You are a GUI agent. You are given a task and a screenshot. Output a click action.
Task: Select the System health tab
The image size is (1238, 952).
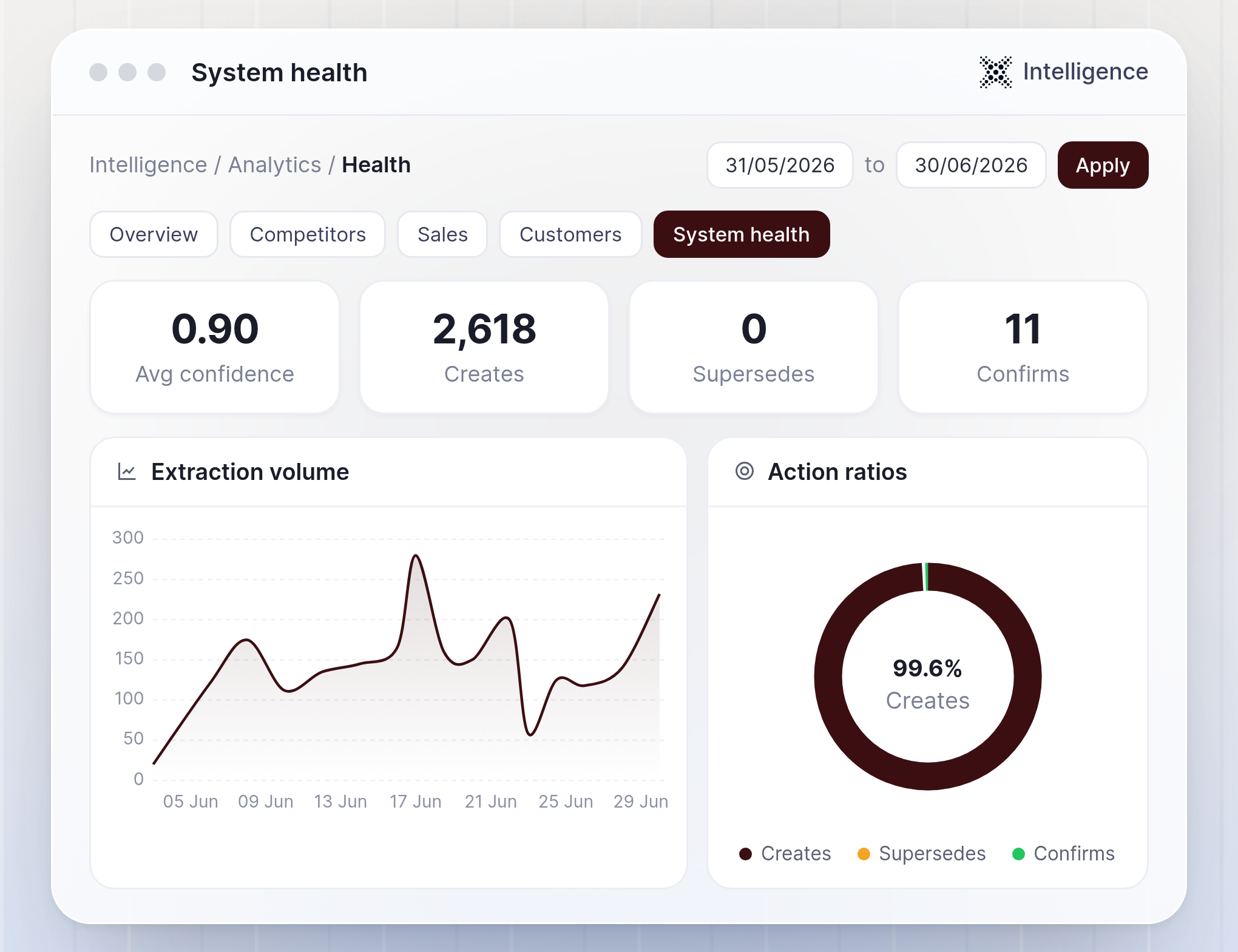pos(742,234)
